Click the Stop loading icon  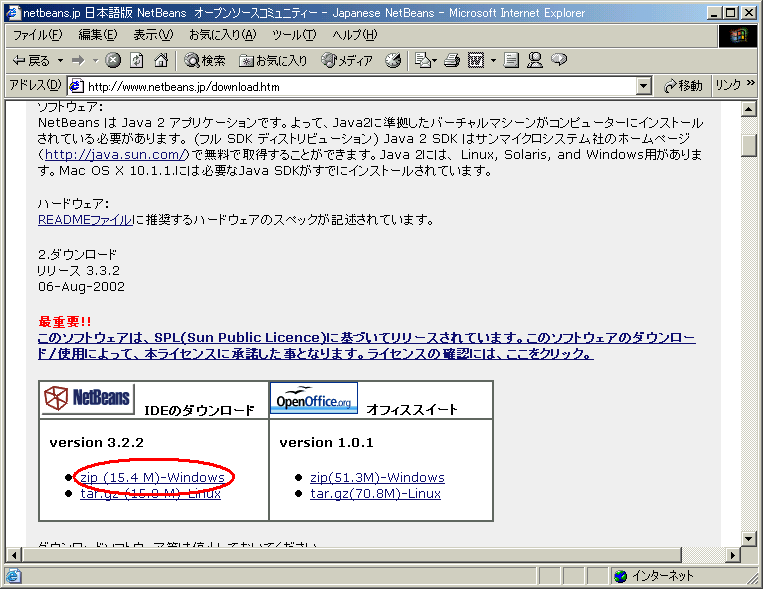coord(113,60)
